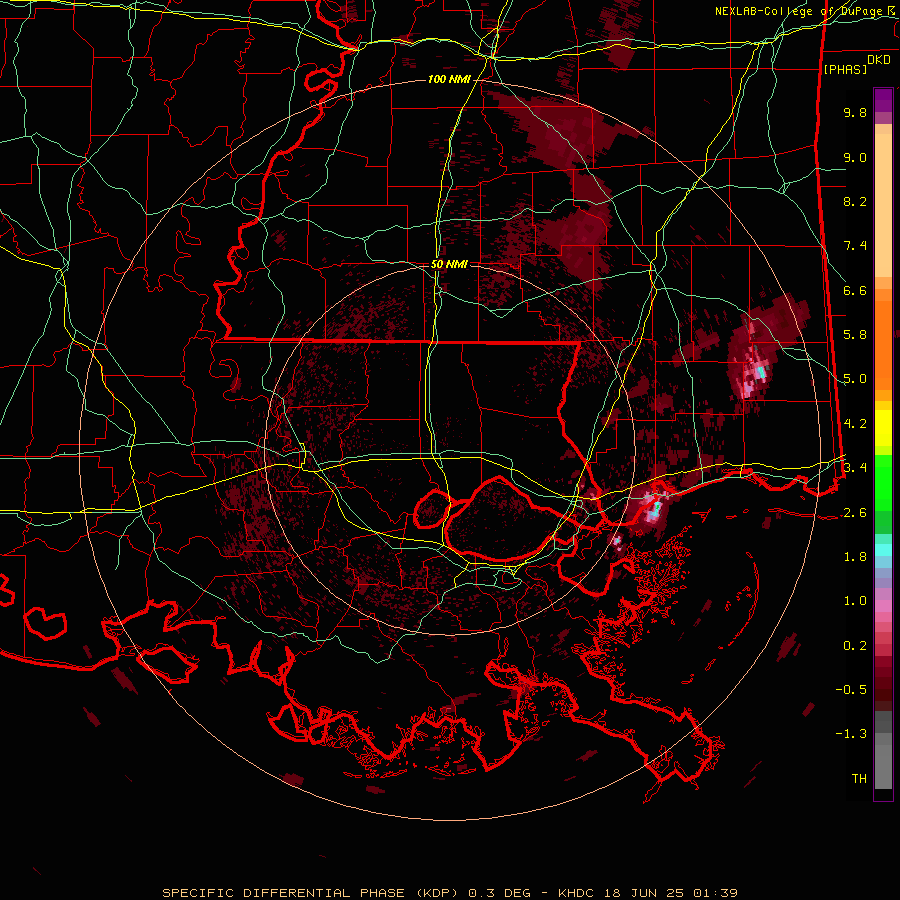Click the 1.8 scale value
Viewport: 900px width, 900px height.
[x=855, y=557]
